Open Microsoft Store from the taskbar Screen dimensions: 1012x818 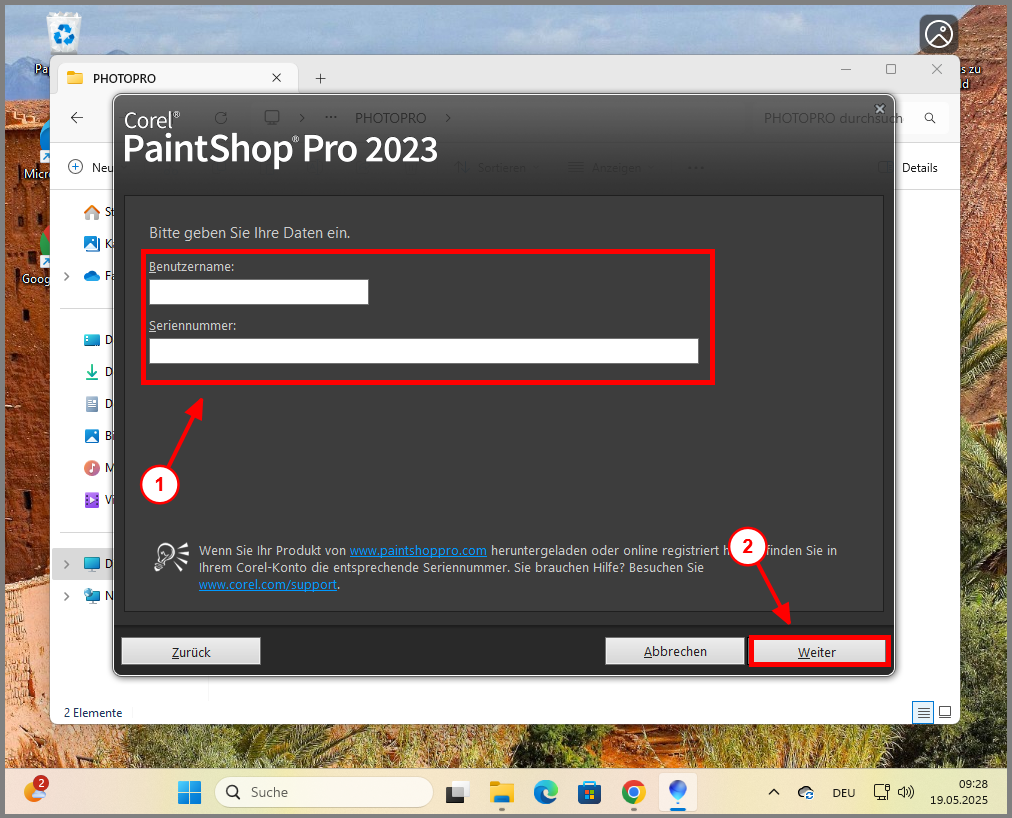tap(589, 792)
